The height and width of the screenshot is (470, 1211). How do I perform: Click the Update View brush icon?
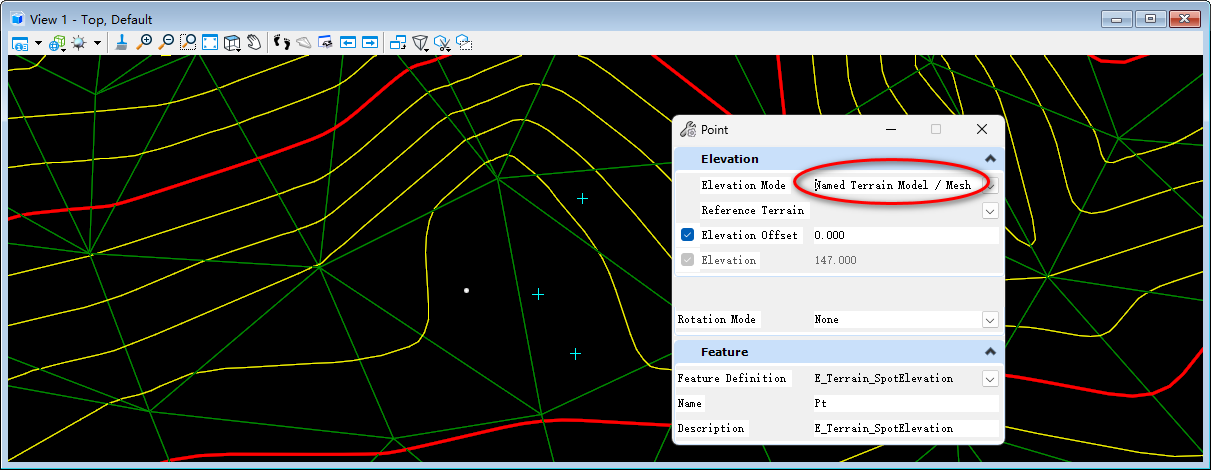pos(121,43)
